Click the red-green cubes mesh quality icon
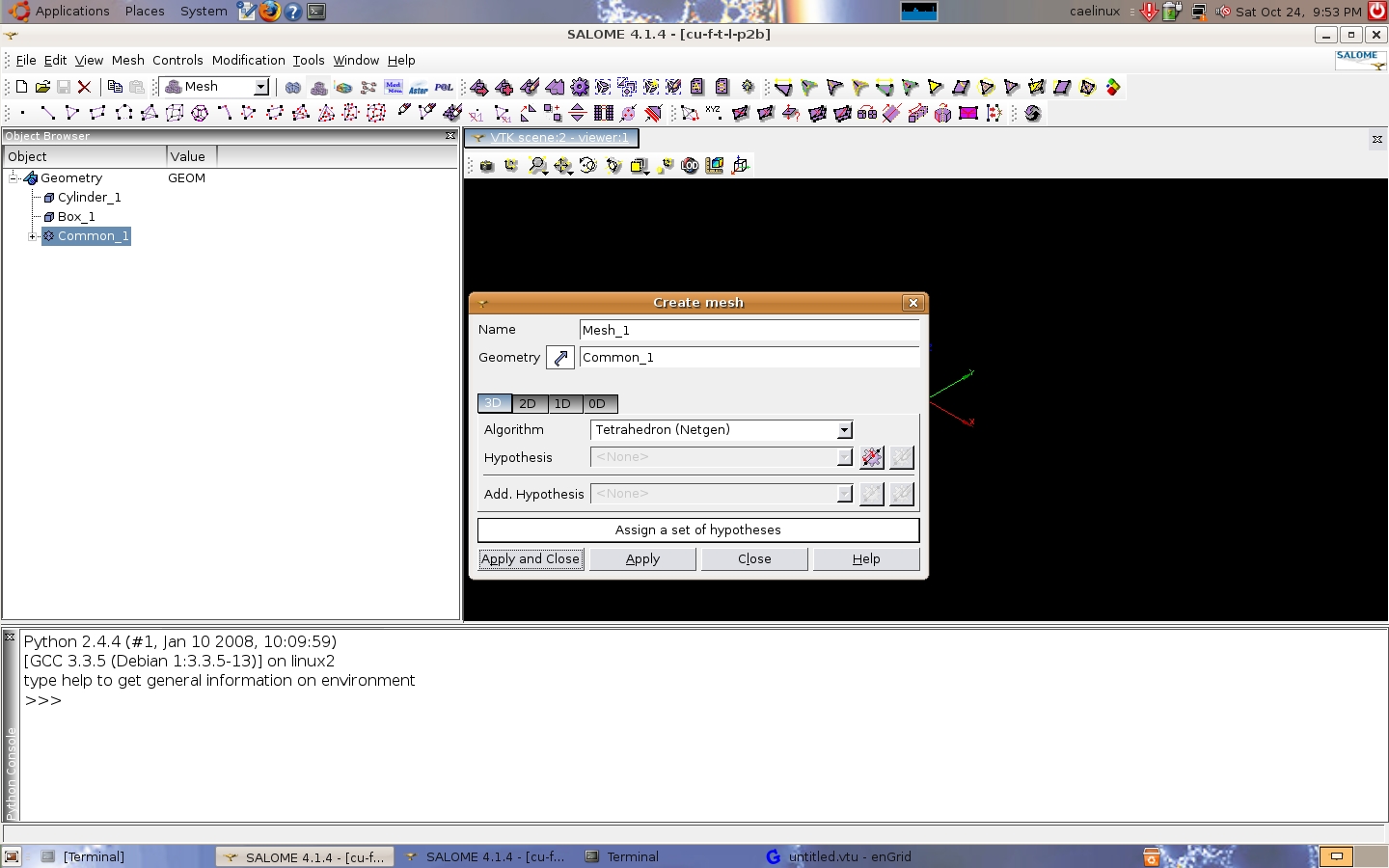1389x868 pixels. [1113, 87]
